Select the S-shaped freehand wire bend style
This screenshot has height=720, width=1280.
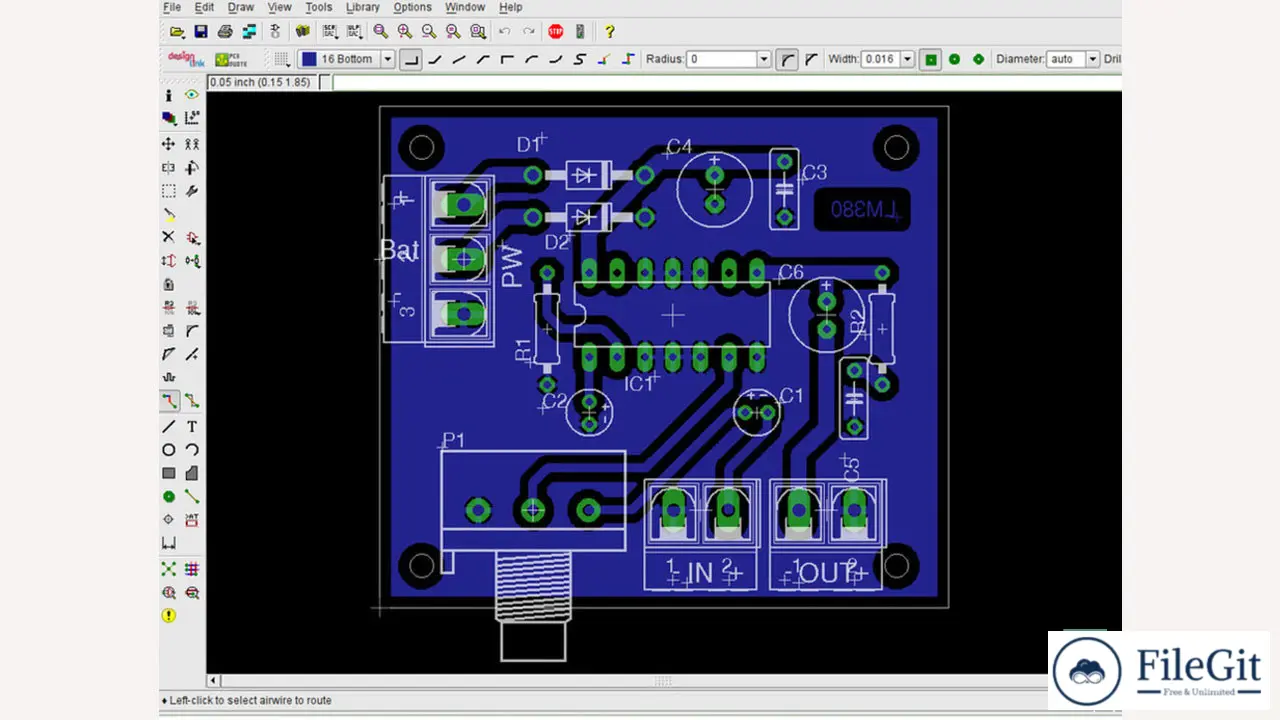coord(580,59)
